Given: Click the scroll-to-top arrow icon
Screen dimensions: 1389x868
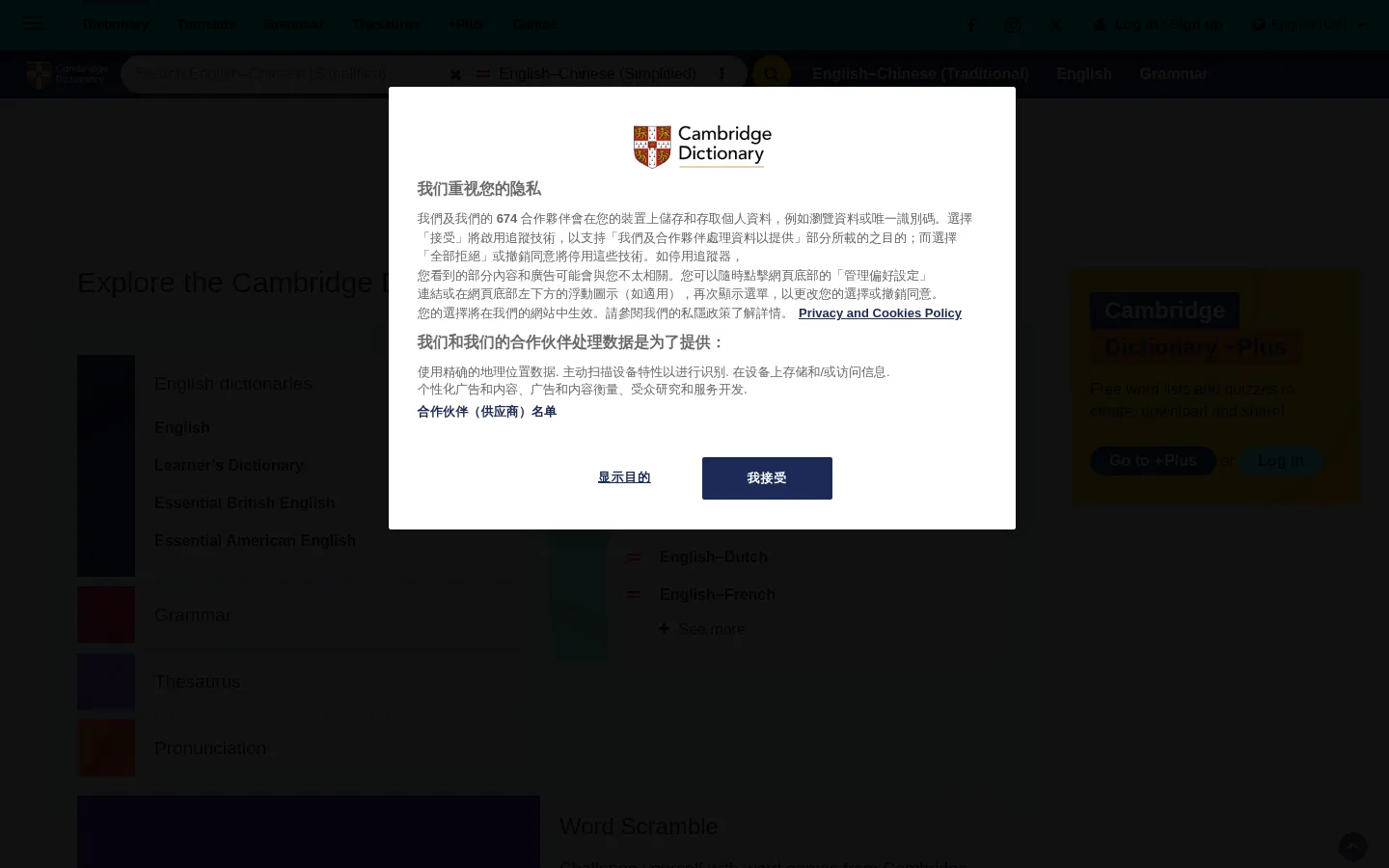Looking at the screenshot, I should 1353,847.
